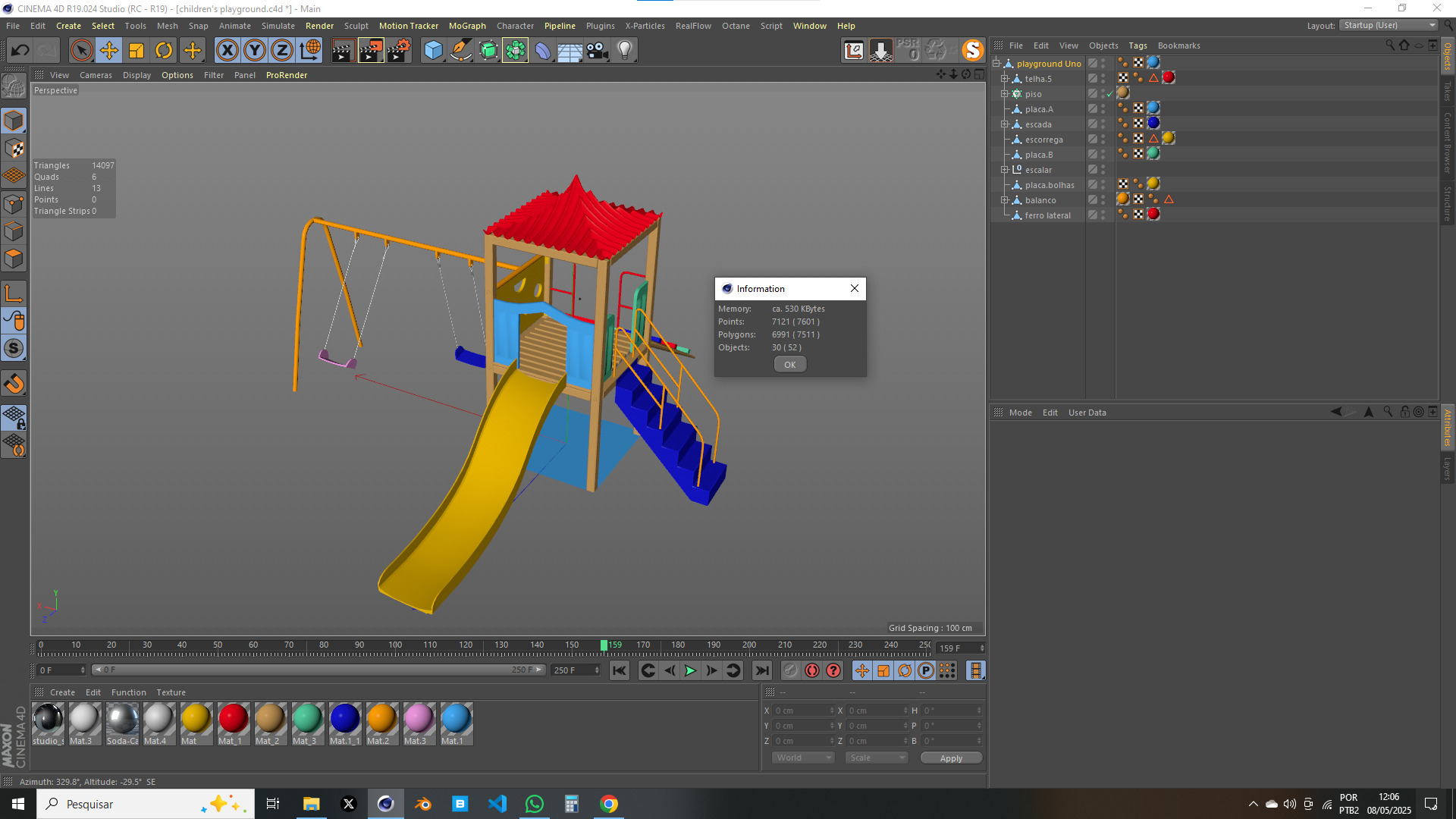Open viewport Cameras menu
The height and width of the screenshot is (819, 1456).
tap(96, 75)
